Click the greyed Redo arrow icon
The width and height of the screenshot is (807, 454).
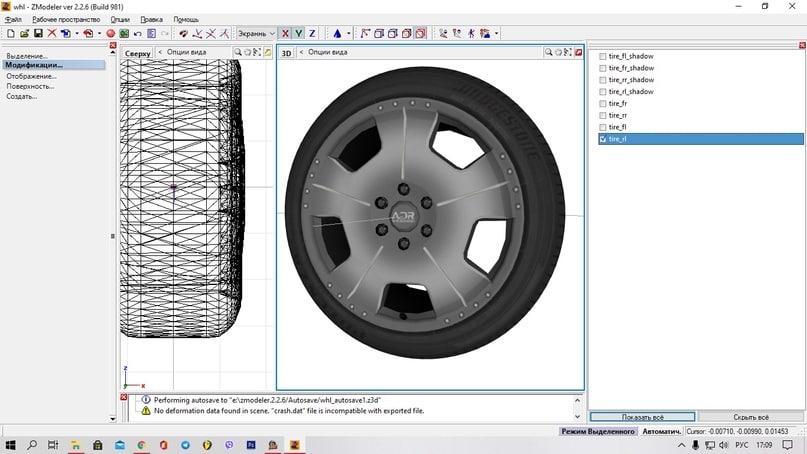pyautogui.click(x=165, y=33)
